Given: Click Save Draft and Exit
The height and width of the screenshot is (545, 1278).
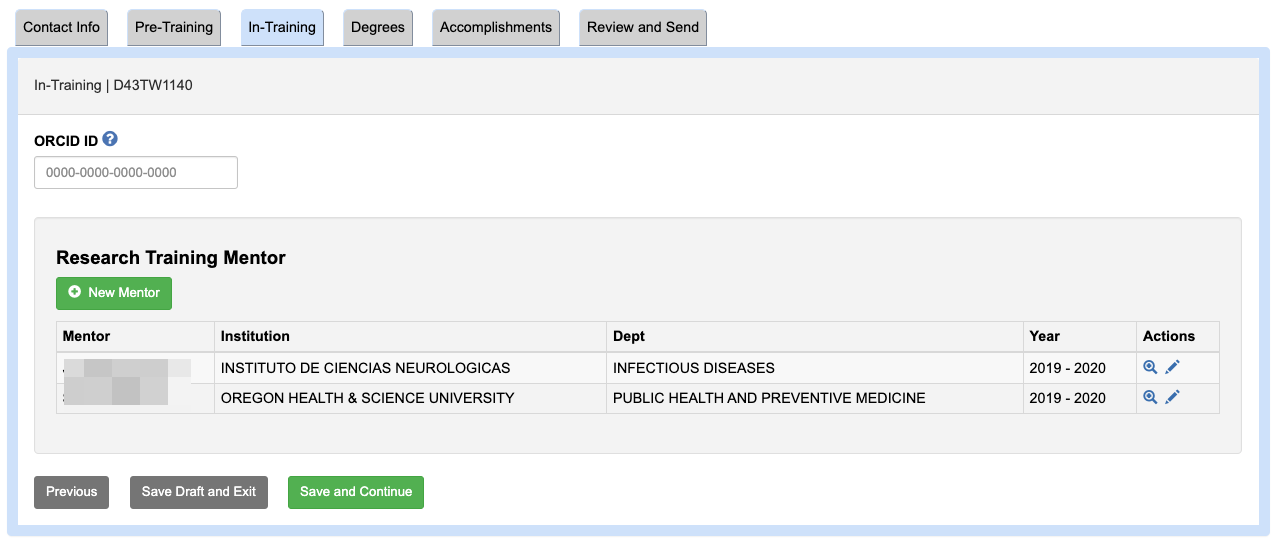Looking at the screenshot, I should pos(199,492).
